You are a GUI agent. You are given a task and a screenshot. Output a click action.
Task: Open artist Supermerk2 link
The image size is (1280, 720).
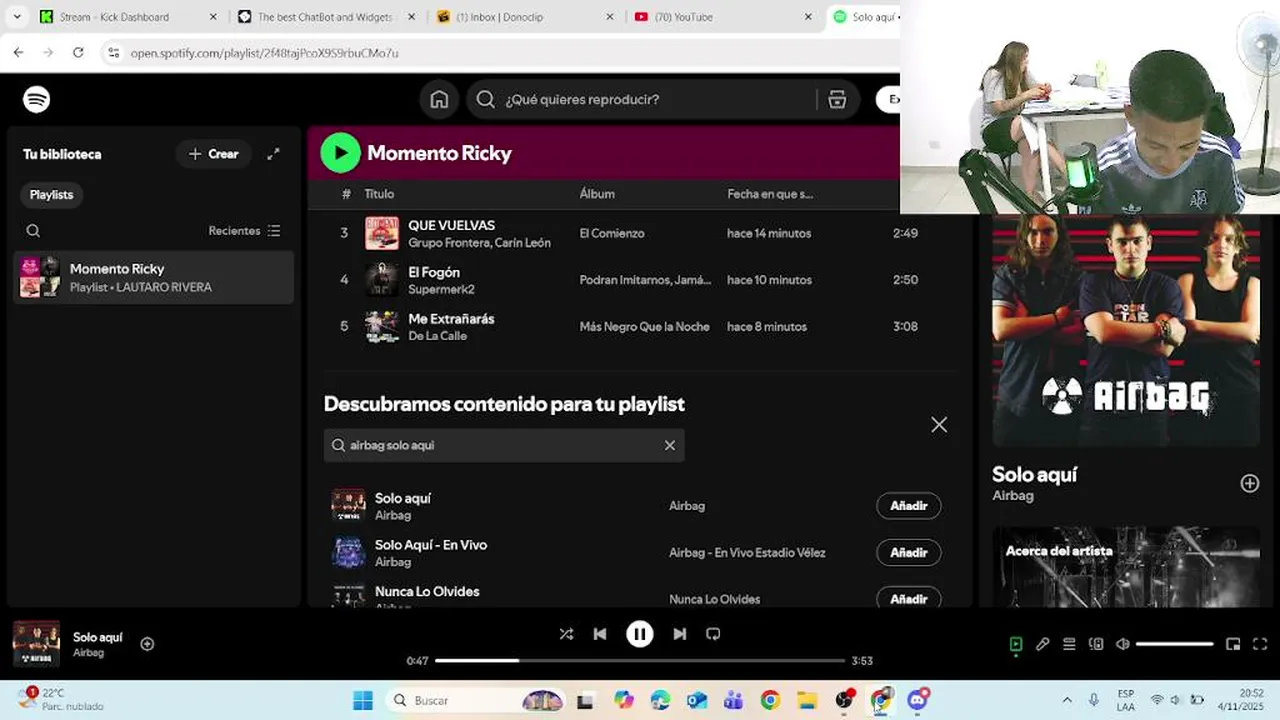[441, 289]
